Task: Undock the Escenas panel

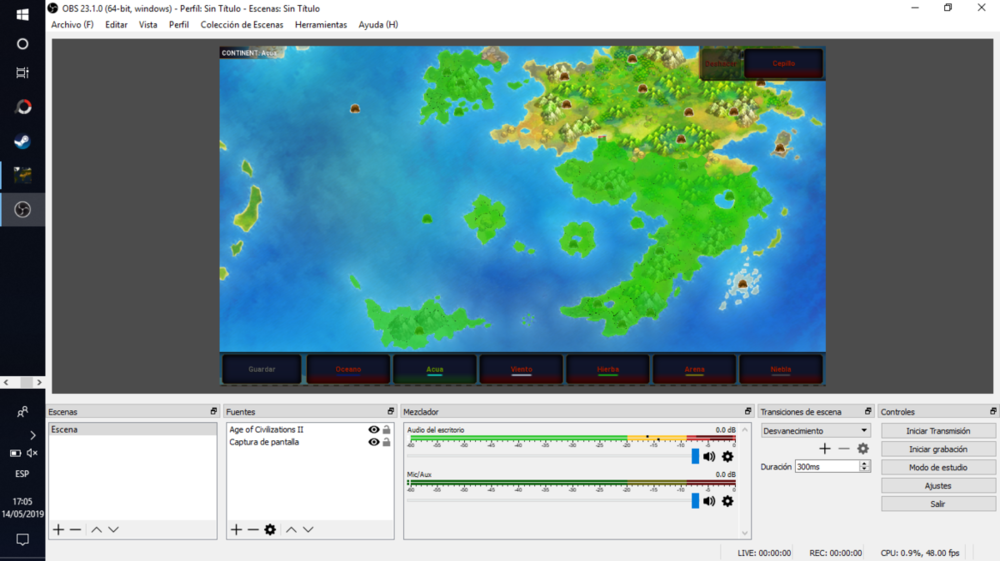Action: click(214, 411)
